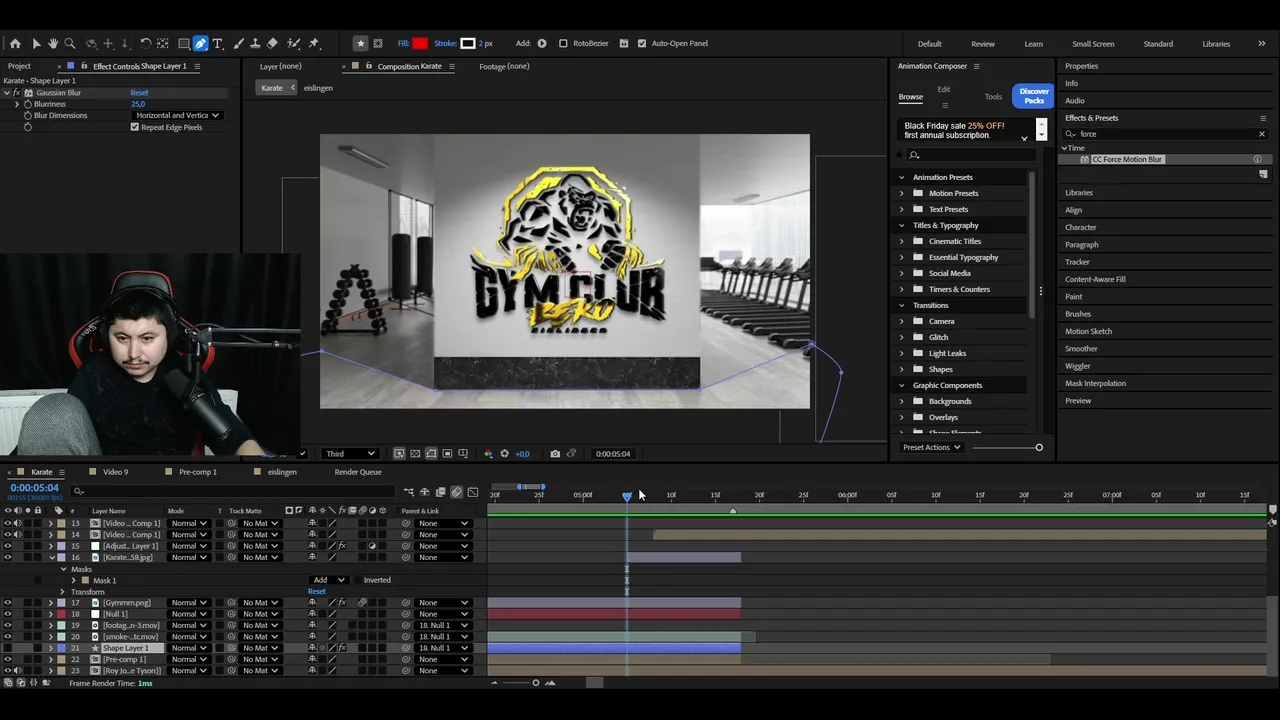This screenshot has height=720, width=1280.
Task: Open the Tools tab in Animation Composer
Action: [993, 97]
